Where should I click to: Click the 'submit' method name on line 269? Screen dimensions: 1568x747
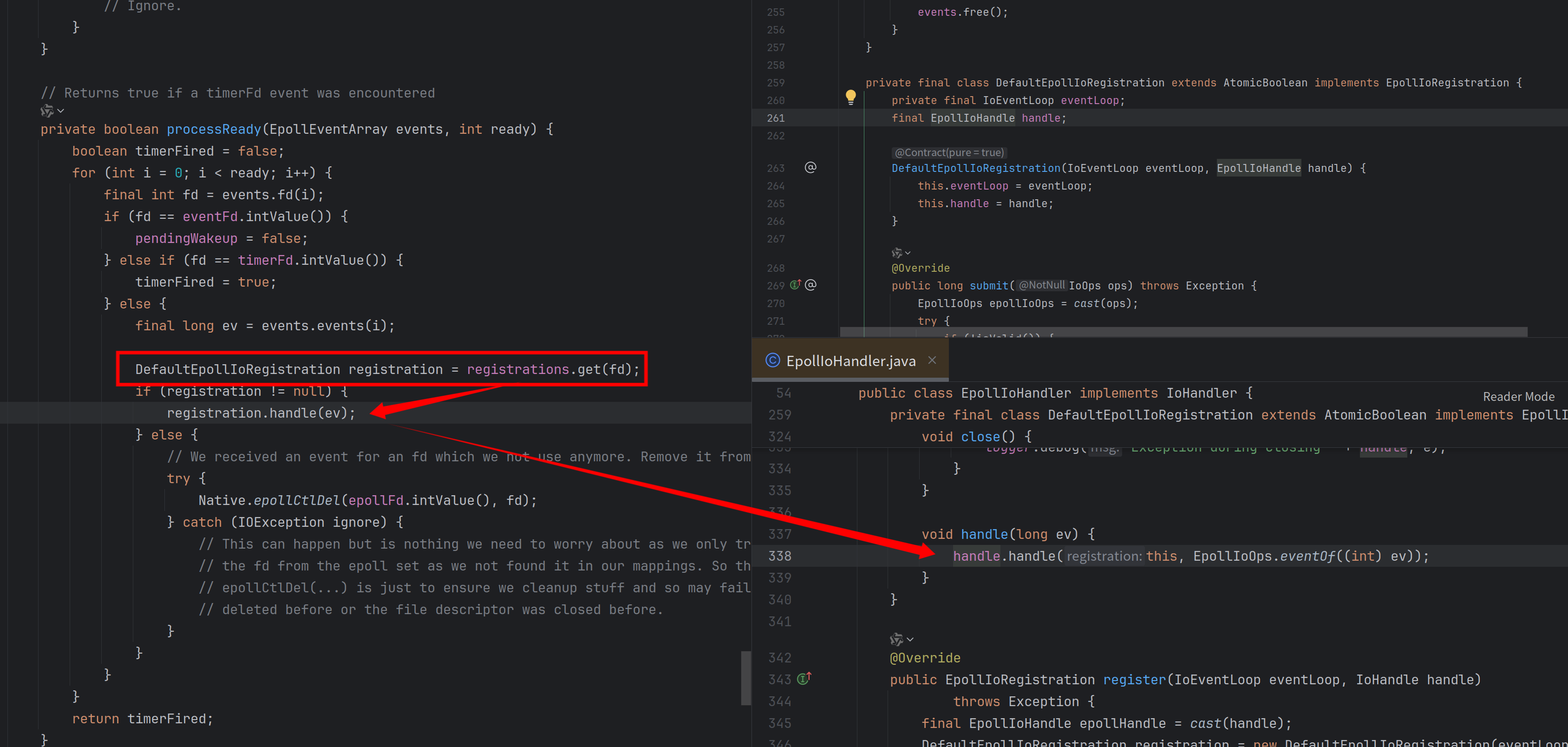click(x=989, y=286)
